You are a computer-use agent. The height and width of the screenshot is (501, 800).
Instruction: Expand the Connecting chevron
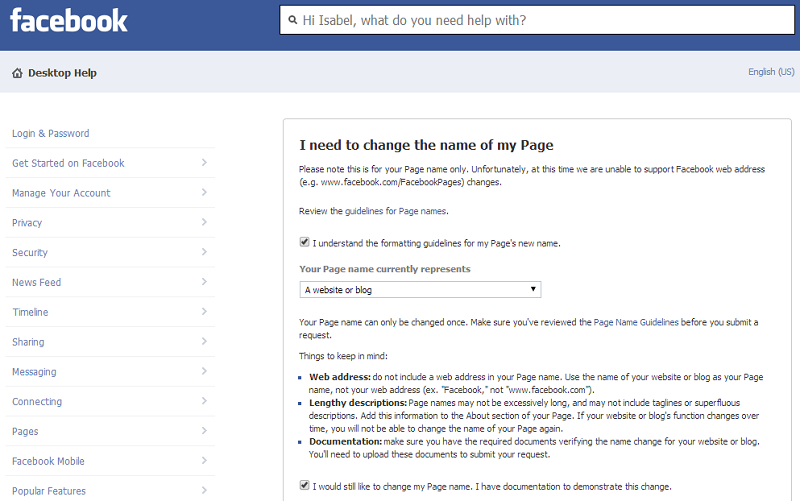[204, 400]
